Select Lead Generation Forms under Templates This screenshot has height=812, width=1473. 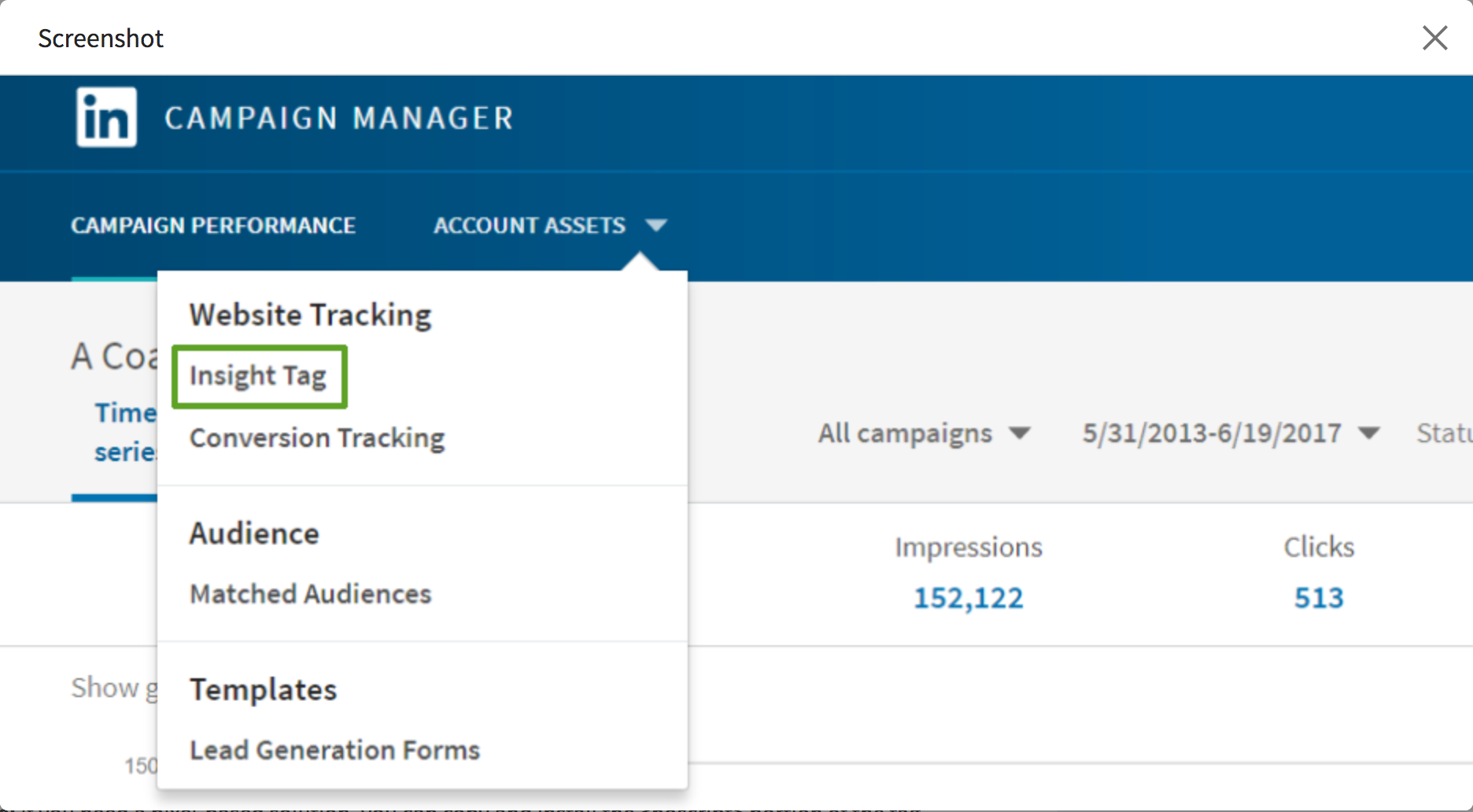point(334,750)
